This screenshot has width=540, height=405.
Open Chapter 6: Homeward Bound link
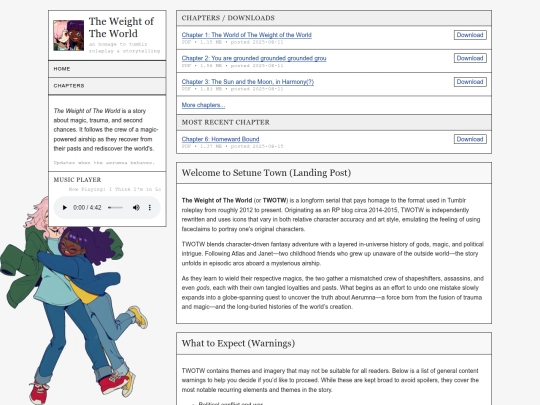[x=220, y=139]
